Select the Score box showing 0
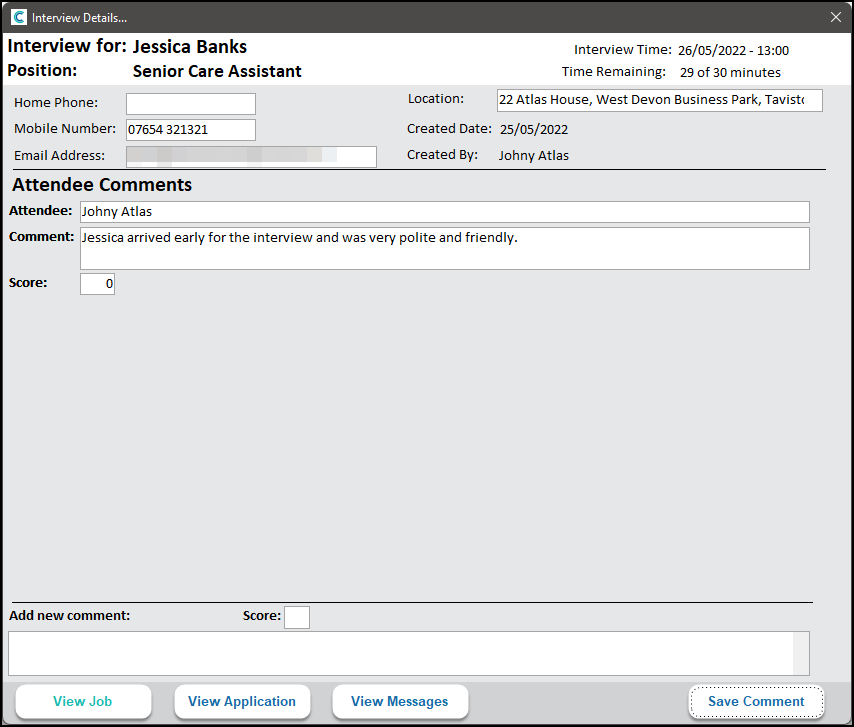The height and width of the screenshot is (727, 854). [x=97, y=284]
